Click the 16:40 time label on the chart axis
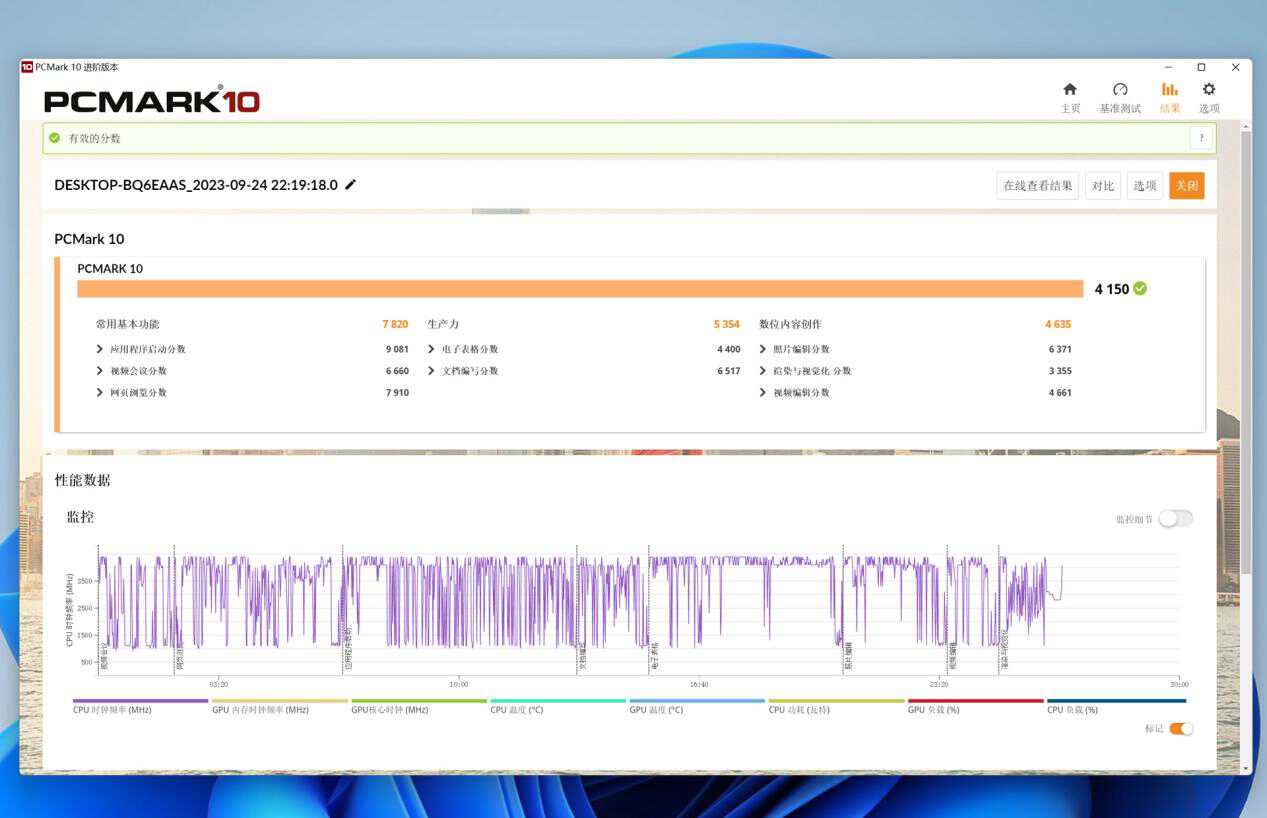 click(x=698, y=684)
